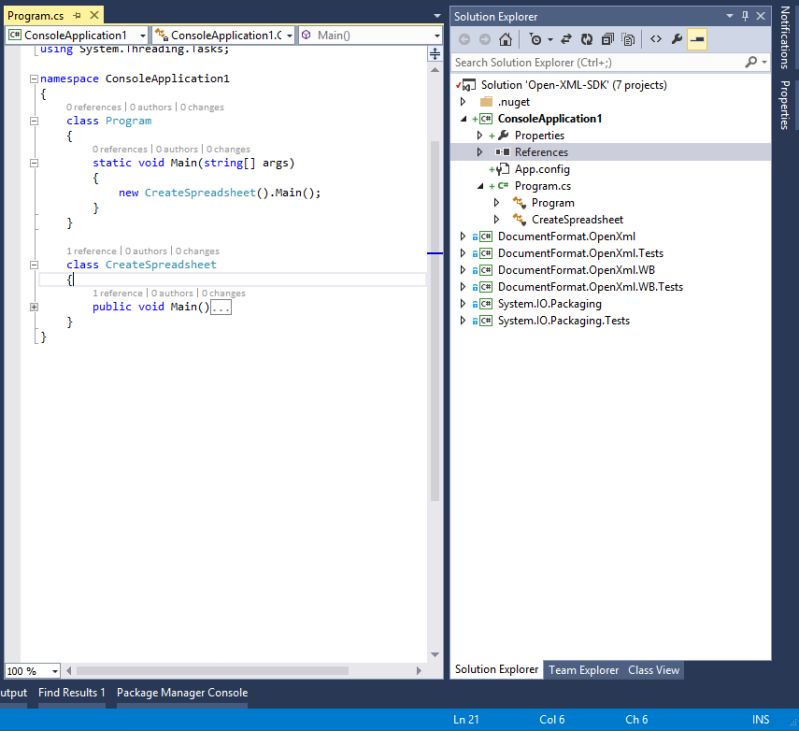Click the editor vertical scrollbar thumb

435,321
